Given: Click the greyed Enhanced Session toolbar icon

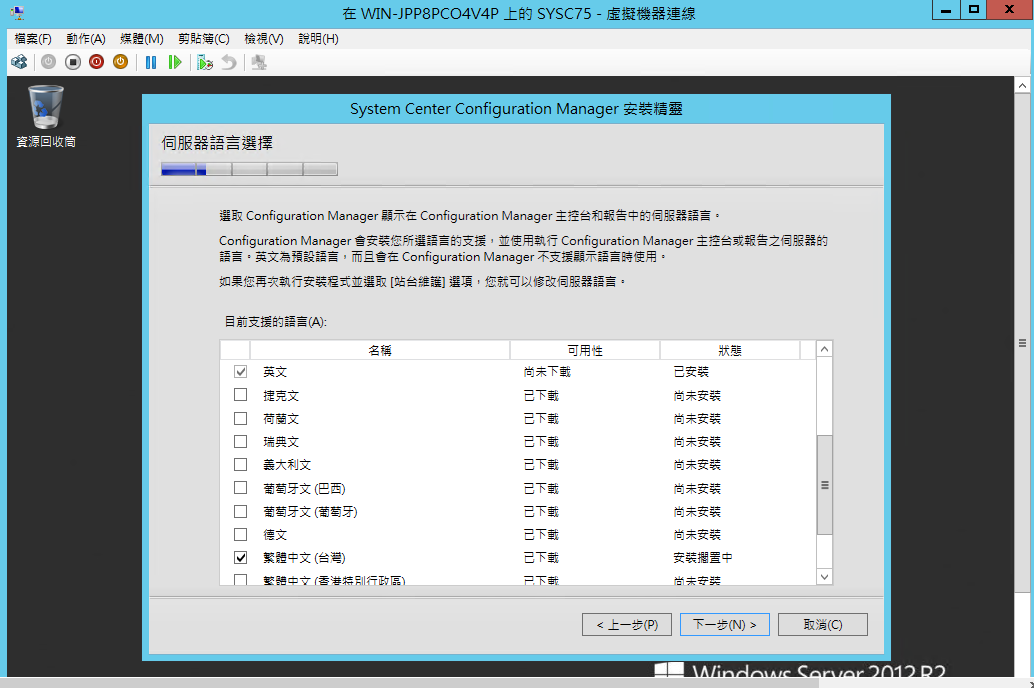Looking at the screenshot, I should [x=259, y=62].
